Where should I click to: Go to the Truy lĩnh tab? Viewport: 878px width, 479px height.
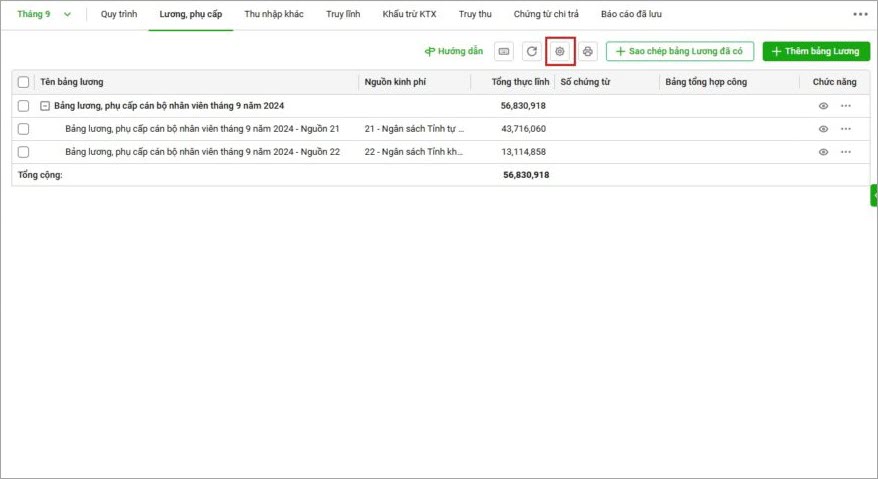click(x=343, y=14)
